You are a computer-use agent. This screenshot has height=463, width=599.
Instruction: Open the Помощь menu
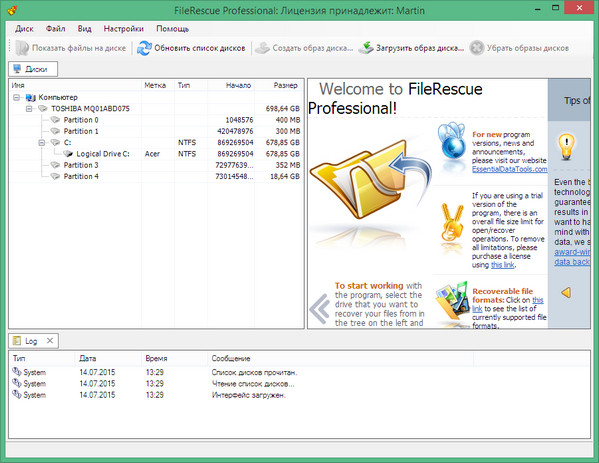(172, 29)
